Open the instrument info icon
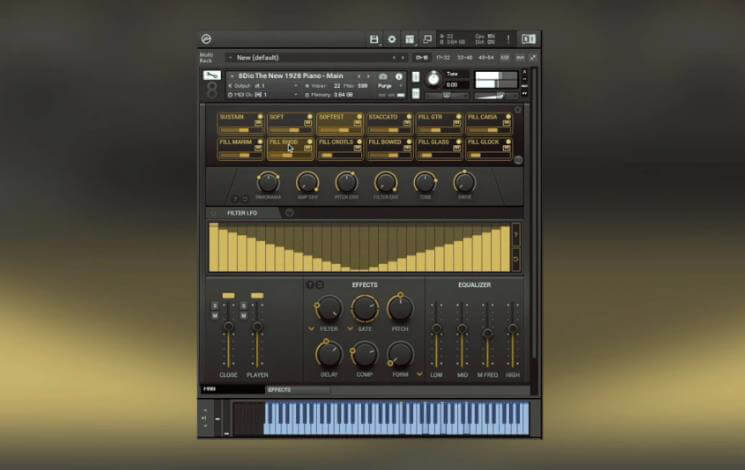 tap(398, 76)
